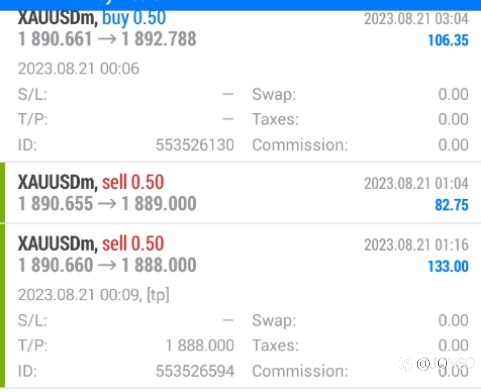Tap the green marker beside 01:04 sell trade
Viewport: 481px width, 392px height.
(2, 193)
